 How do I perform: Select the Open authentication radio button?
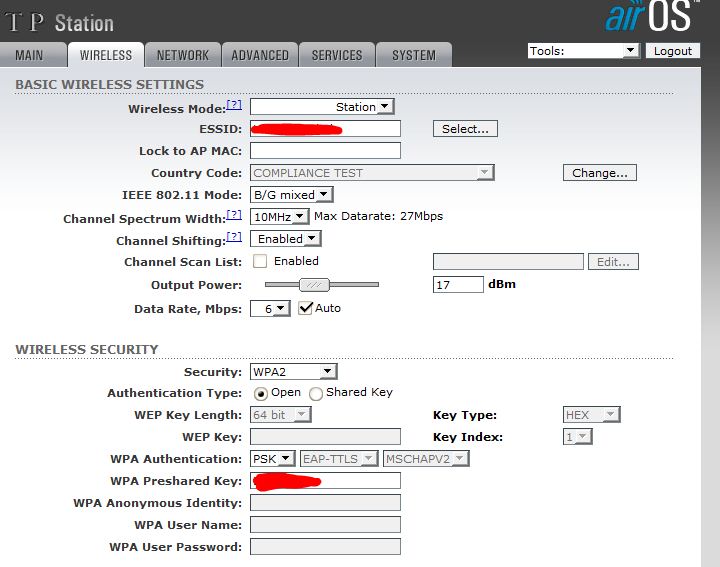coord(260,393)
